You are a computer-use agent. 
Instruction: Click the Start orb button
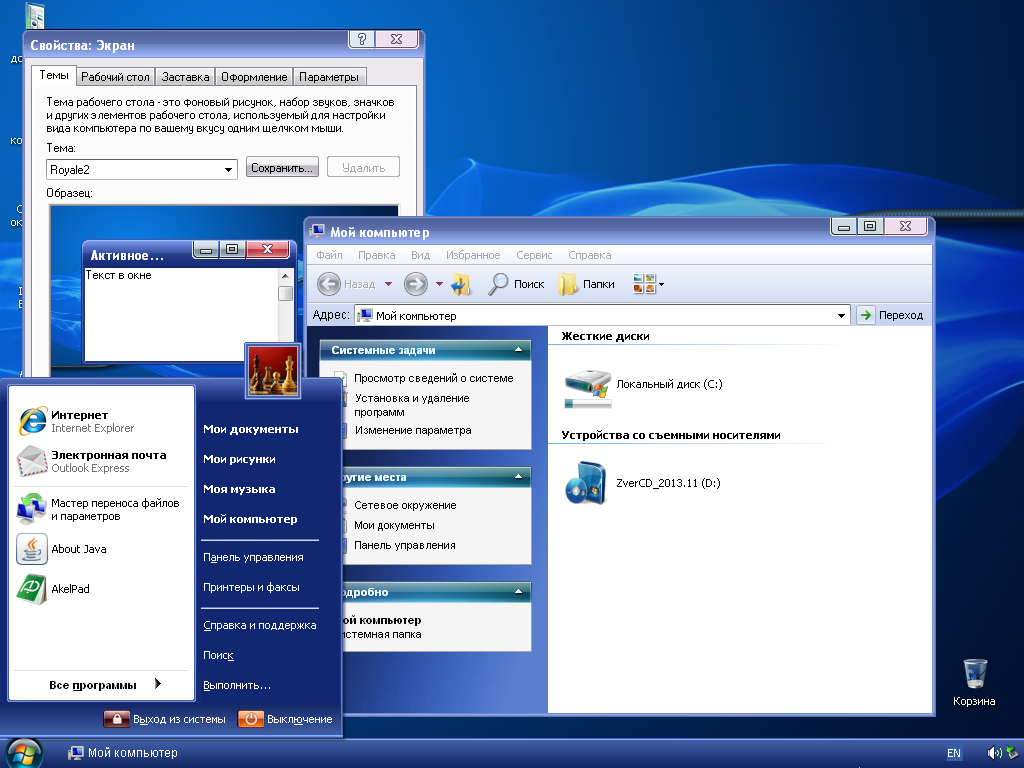click(x=24, y=753)
